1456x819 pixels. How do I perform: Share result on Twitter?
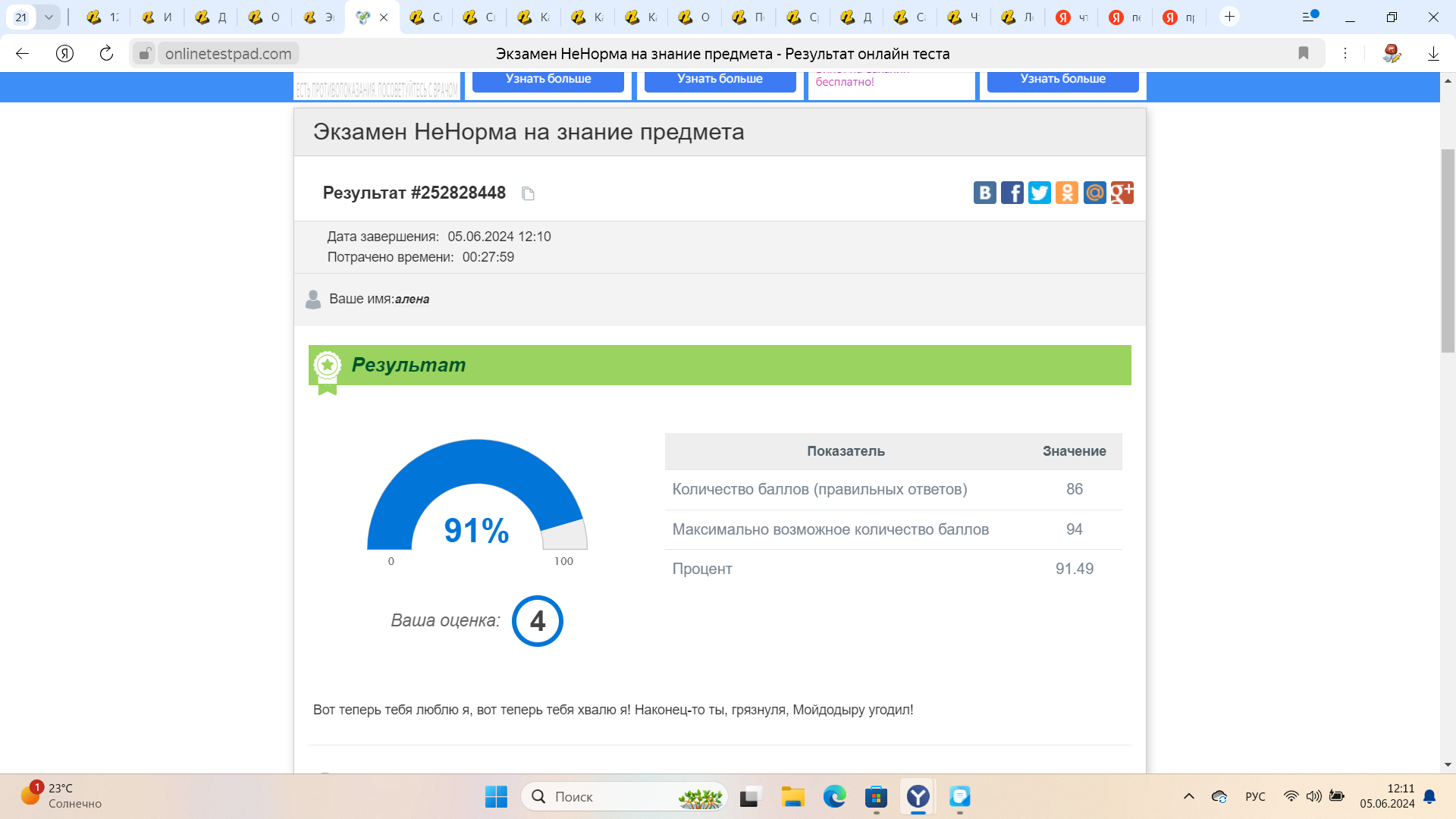1039,193
